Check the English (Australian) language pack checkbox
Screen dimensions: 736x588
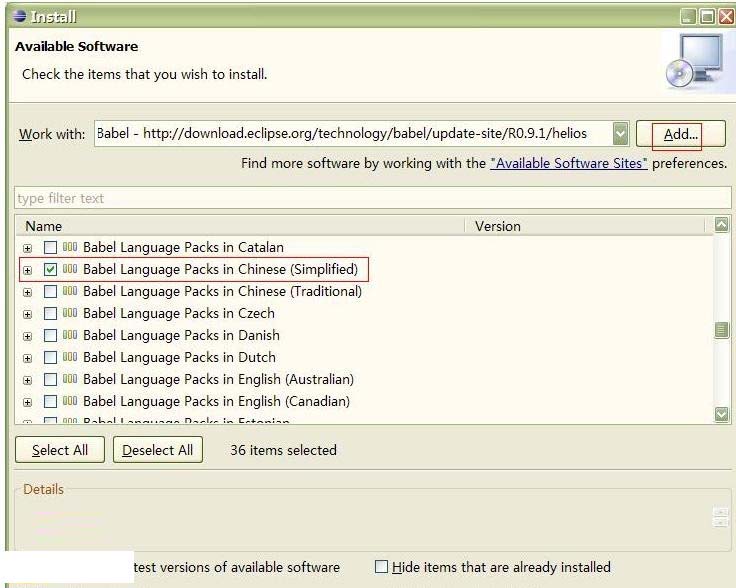pyautogui.click(x=50, y=380)
